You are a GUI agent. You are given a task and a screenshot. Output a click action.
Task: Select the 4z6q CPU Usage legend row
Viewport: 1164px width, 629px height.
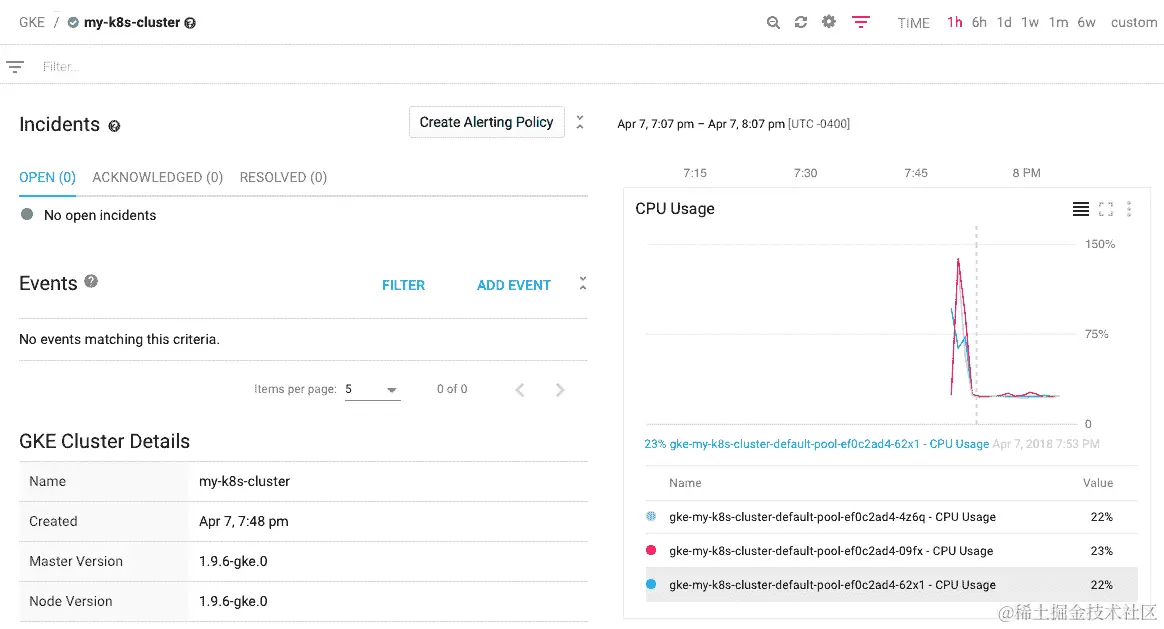tap(892, 517)
